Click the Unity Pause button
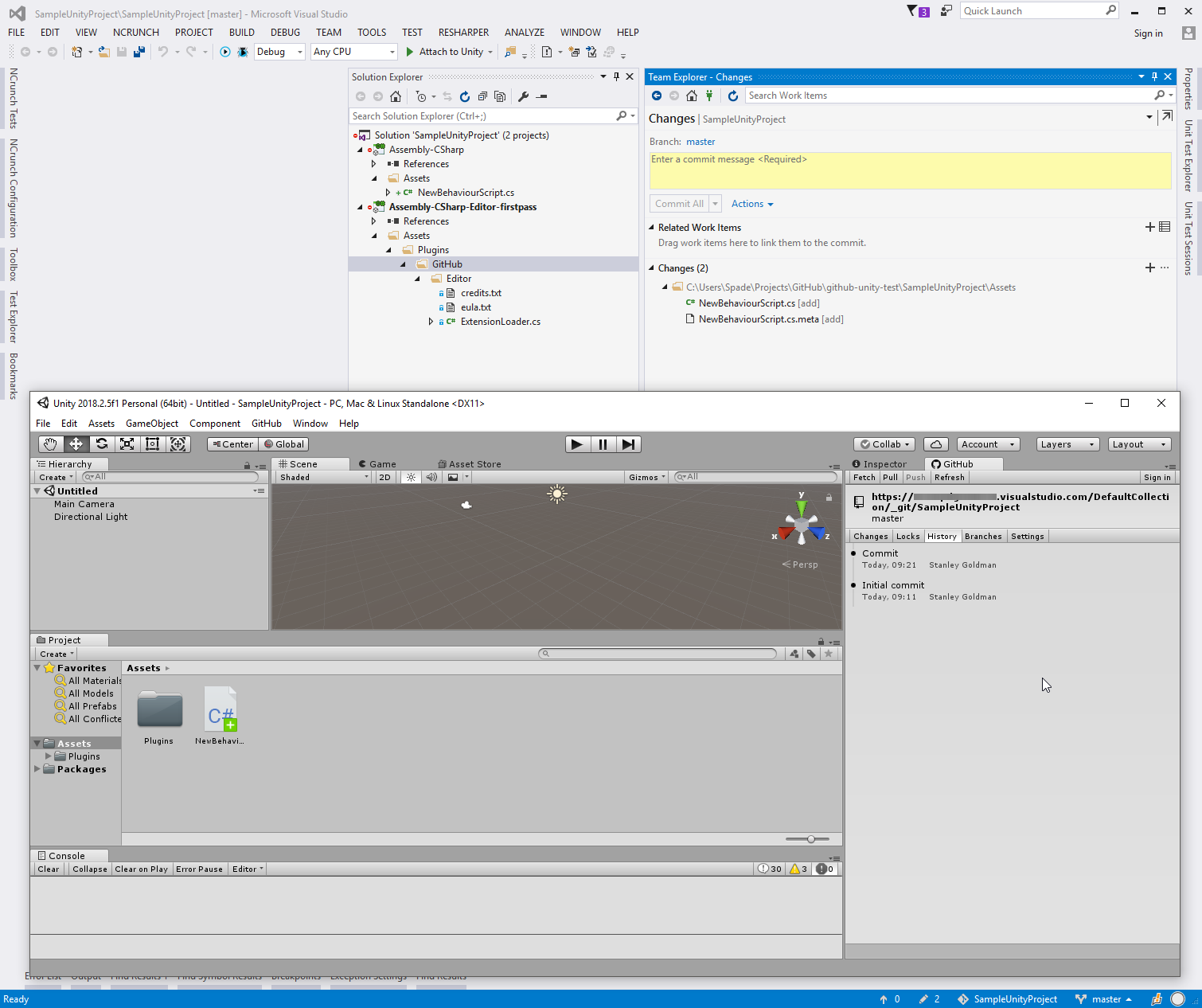Viewport: 1202px width, 1008px height. click(603, 444)
